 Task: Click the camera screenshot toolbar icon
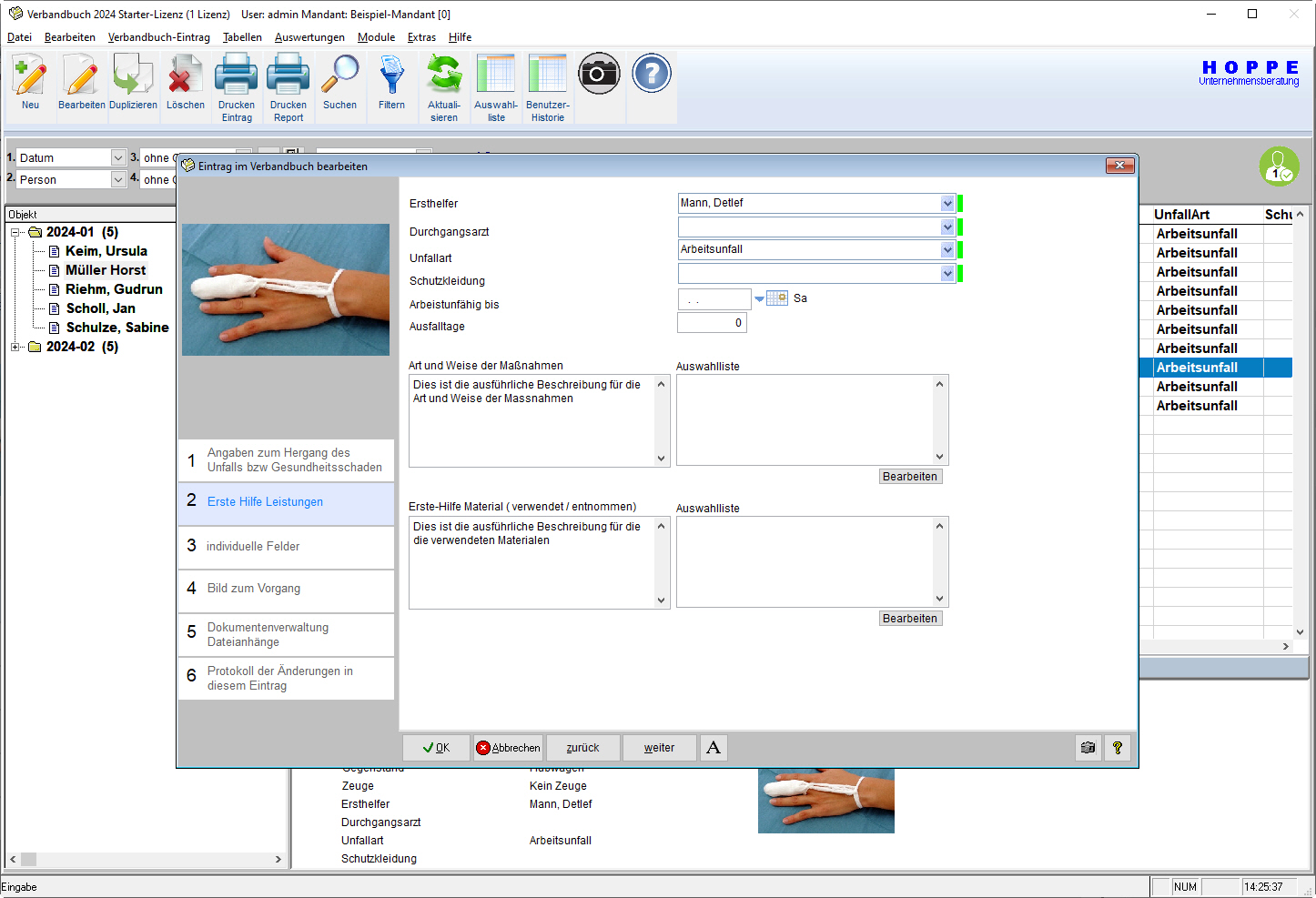599,74
